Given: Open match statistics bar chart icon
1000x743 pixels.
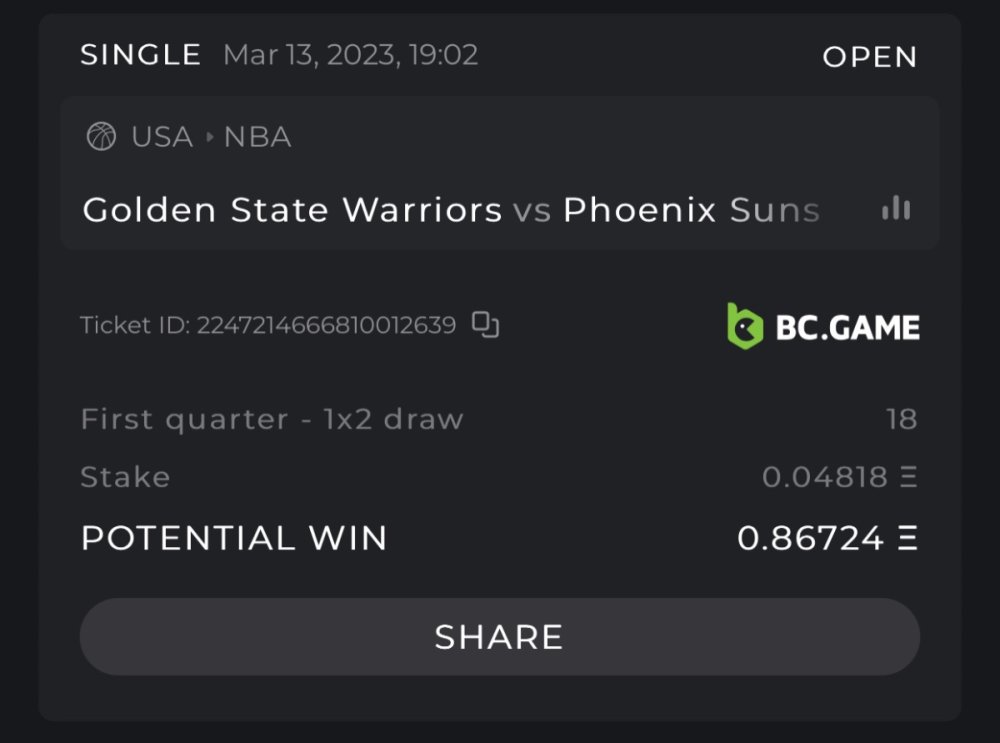Looking at the screenshot, I should point(896,208).
